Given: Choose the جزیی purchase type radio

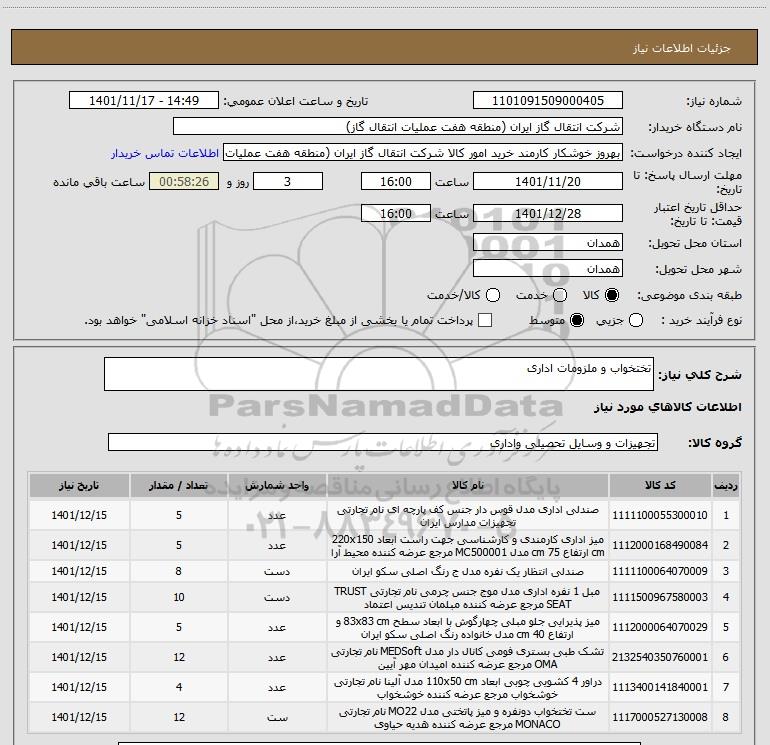Looking at the screenshot, I should 635,320.
